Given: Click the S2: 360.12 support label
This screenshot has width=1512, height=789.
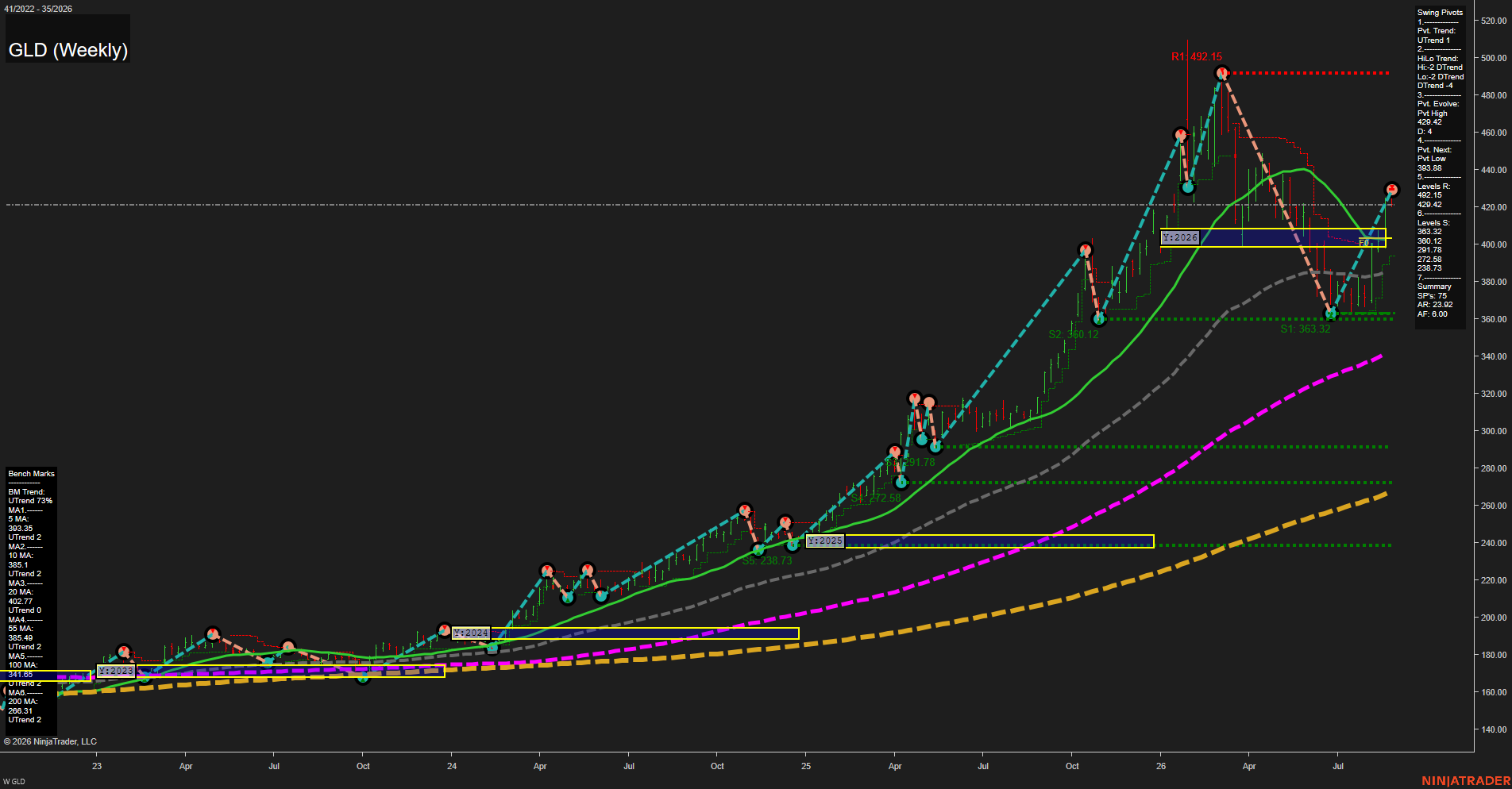Looking at the screenshot, I should coord(1074,334).
